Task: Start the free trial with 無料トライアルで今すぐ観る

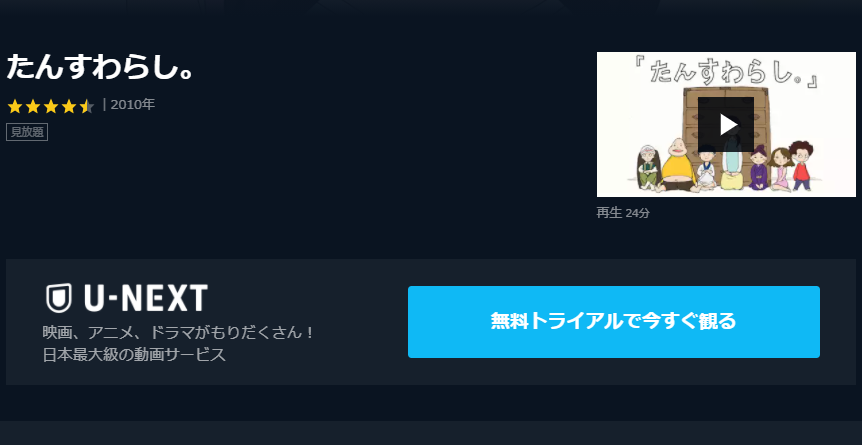Action: [614, 322]
